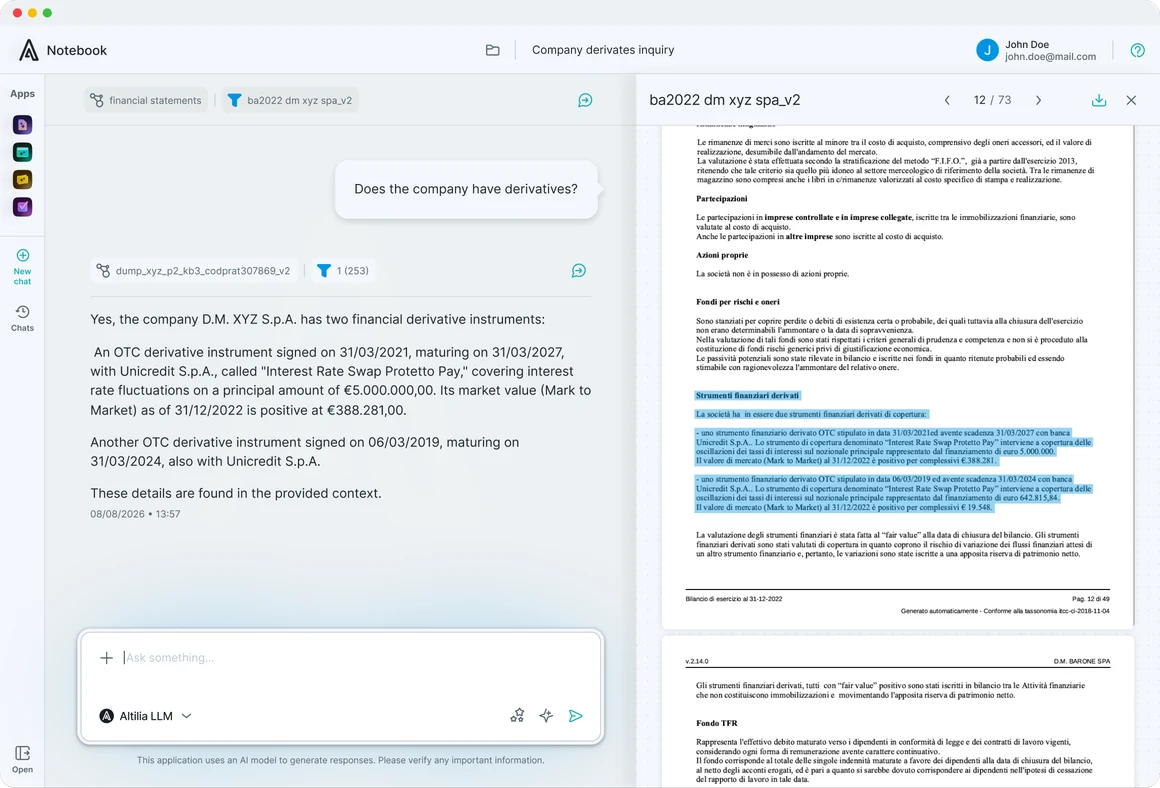Click the page number 12 field

[979, 100]
